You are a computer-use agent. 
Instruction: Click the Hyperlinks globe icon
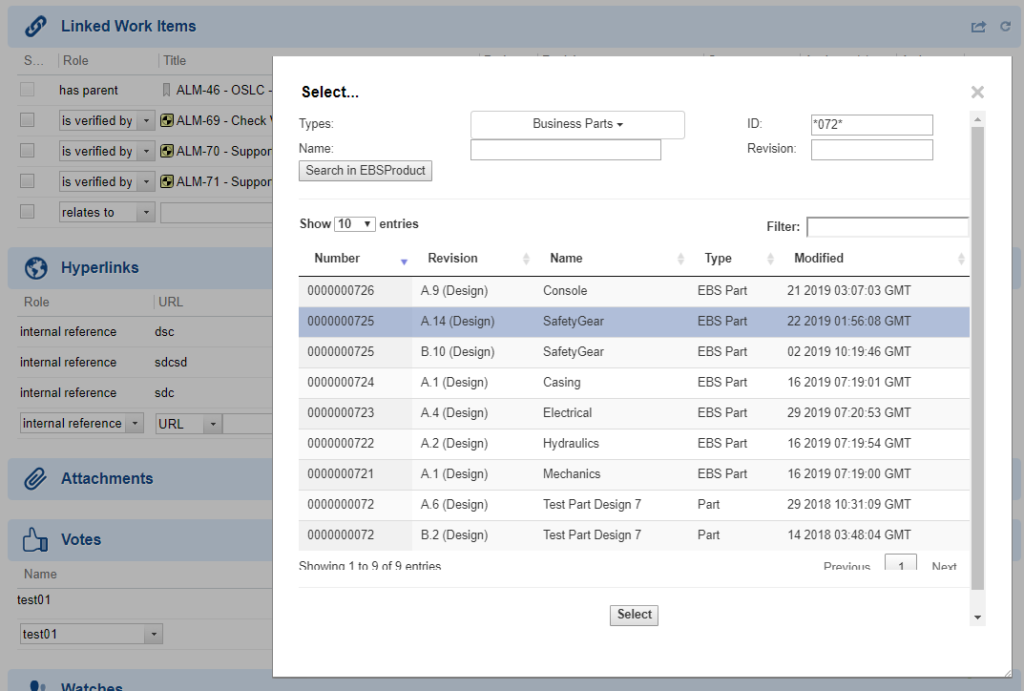point(36,268)
